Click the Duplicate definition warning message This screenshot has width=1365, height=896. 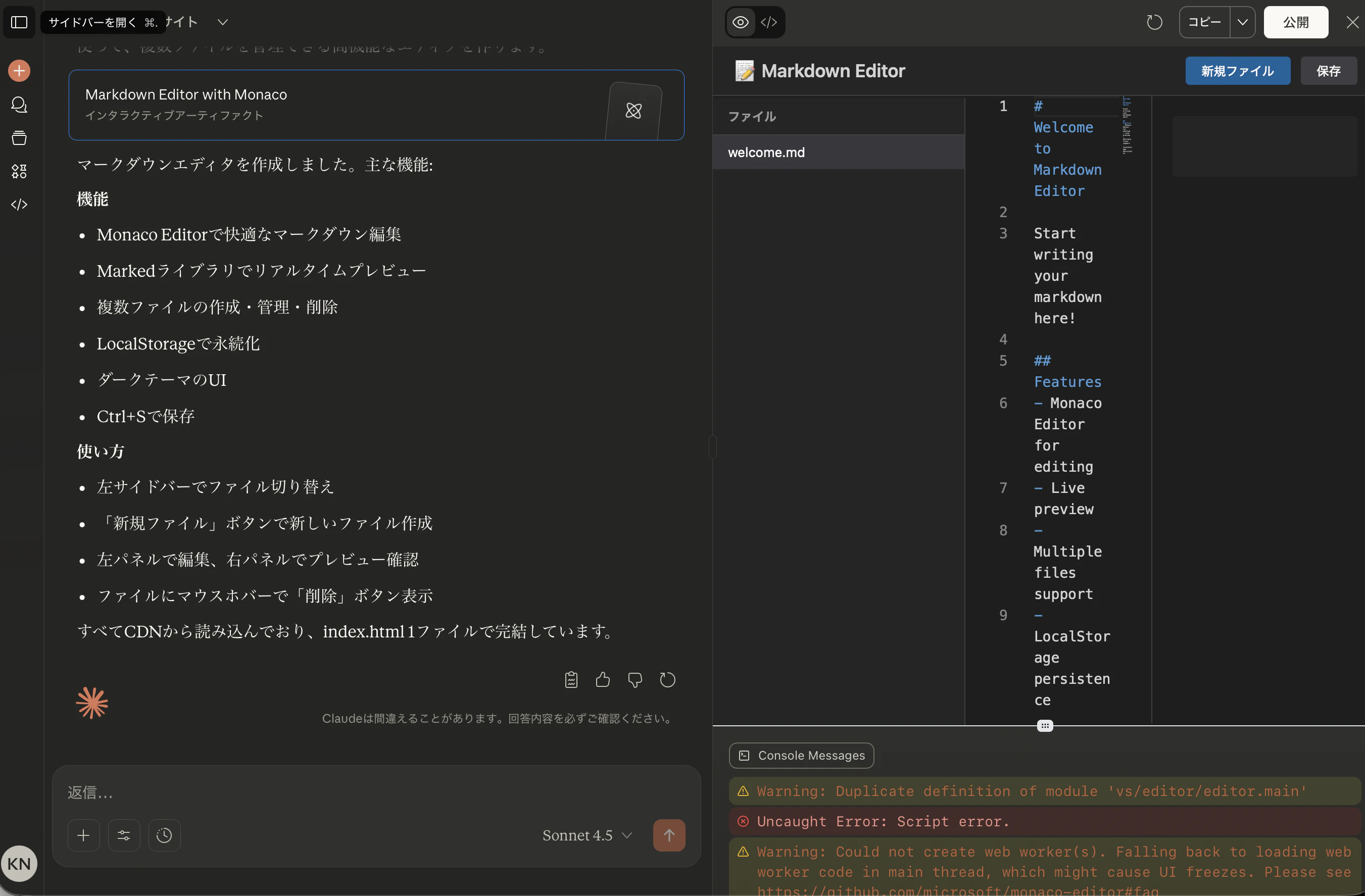[1044, 791]
